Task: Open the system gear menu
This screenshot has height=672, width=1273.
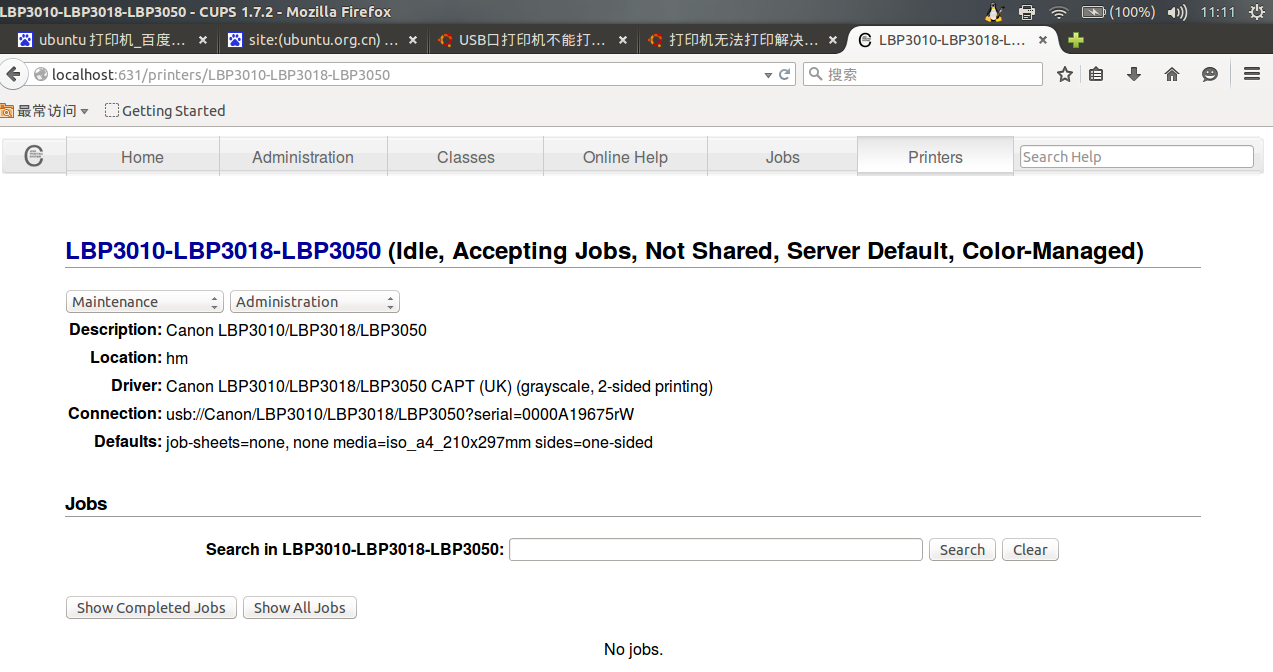Action: point(1256,12)
